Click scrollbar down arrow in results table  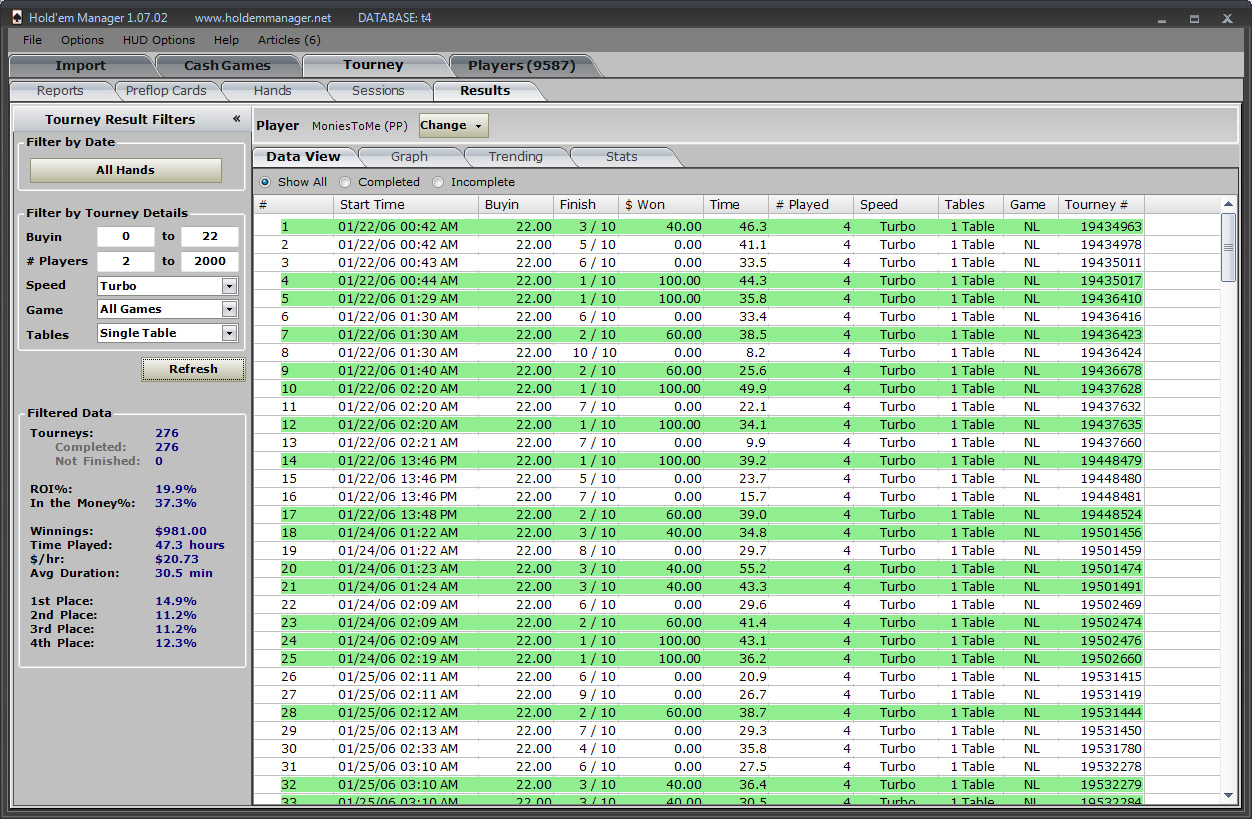tap(1229, 796)
